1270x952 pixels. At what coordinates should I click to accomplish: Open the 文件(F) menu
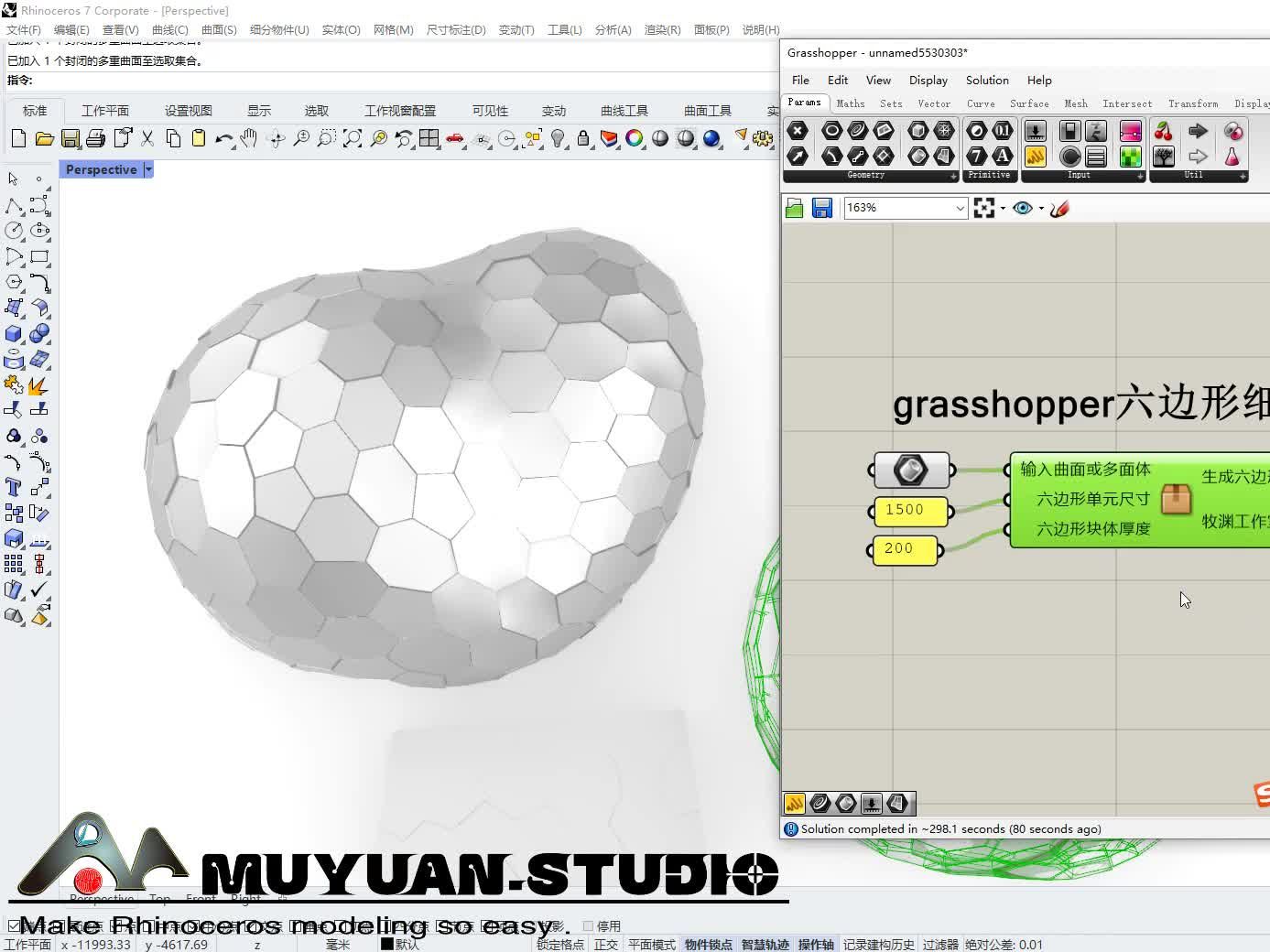tap(24, 30)
